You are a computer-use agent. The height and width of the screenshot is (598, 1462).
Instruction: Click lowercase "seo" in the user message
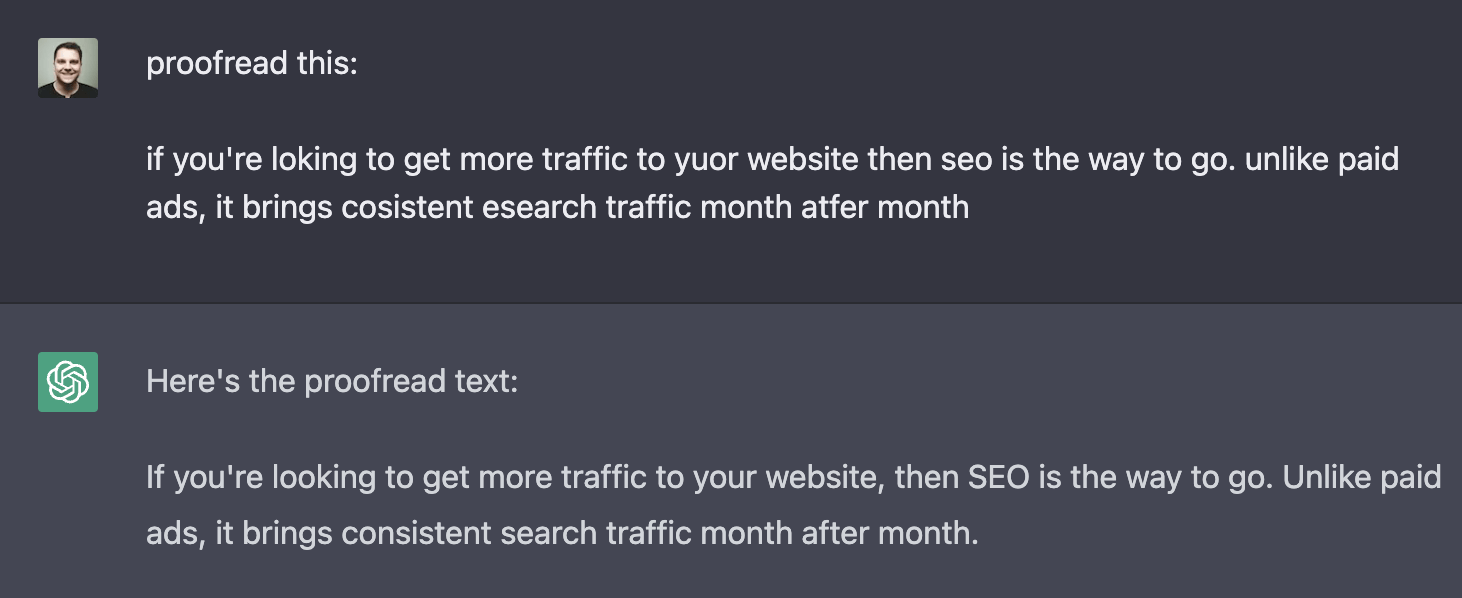(969, 159)
